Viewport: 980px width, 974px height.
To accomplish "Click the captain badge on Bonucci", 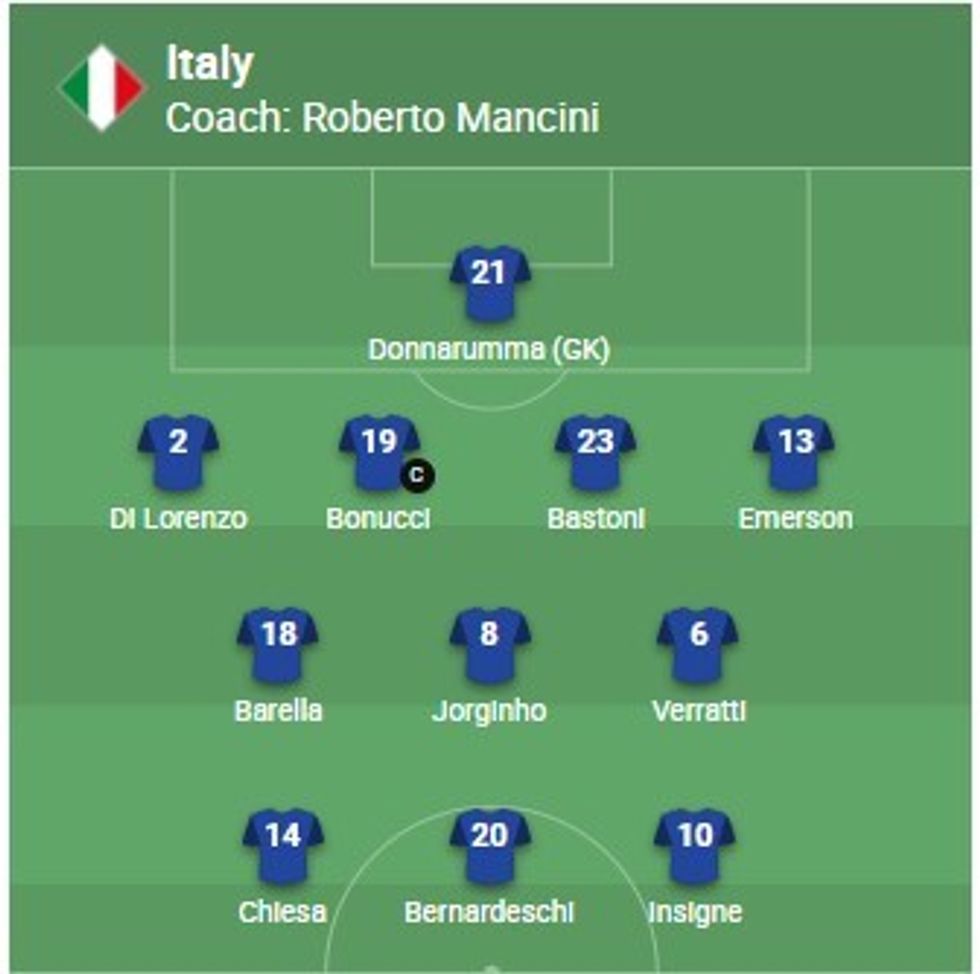I will click(417, 475).
